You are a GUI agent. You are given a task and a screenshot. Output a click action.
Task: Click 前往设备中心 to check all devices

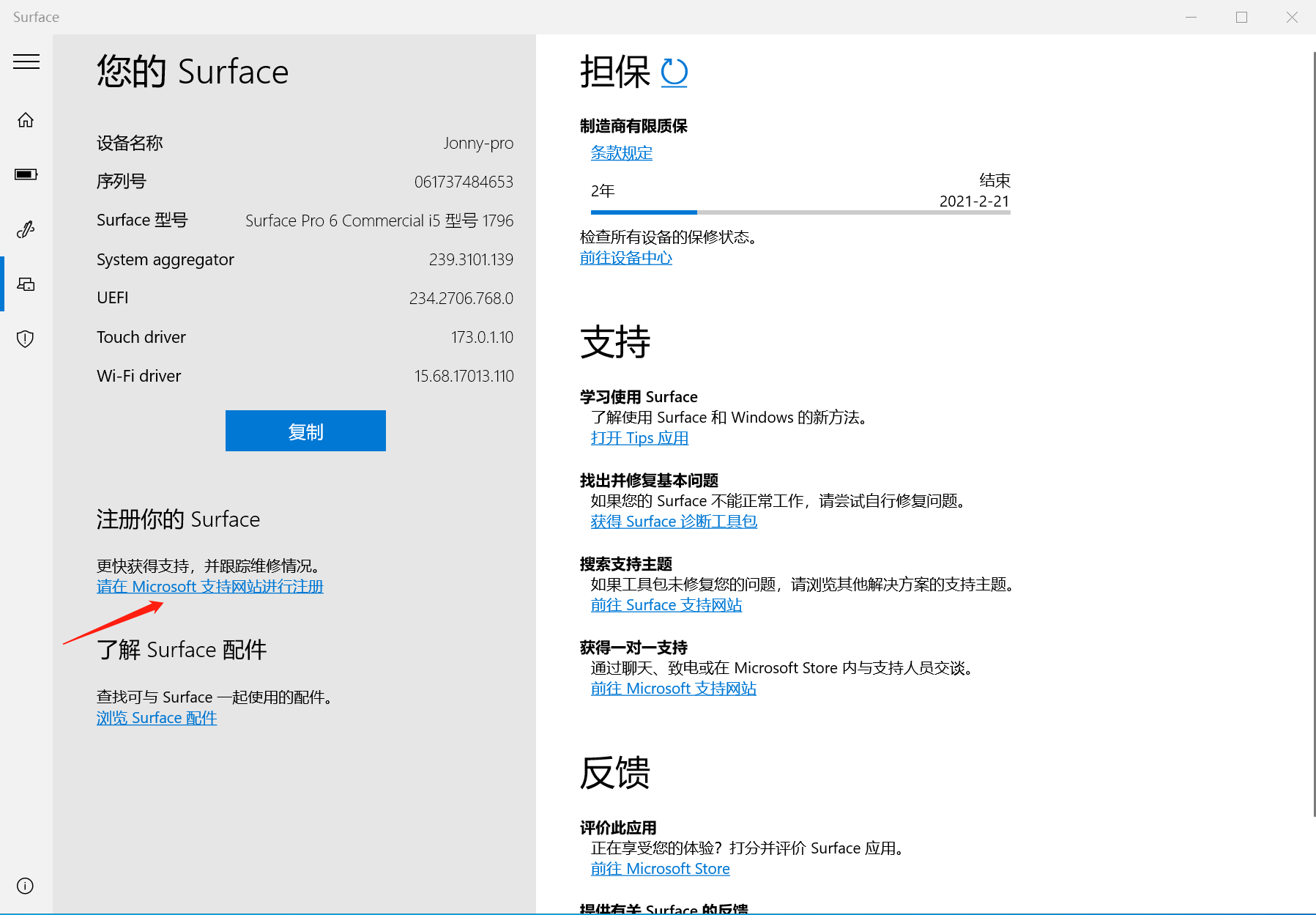(x=625, y=258)
